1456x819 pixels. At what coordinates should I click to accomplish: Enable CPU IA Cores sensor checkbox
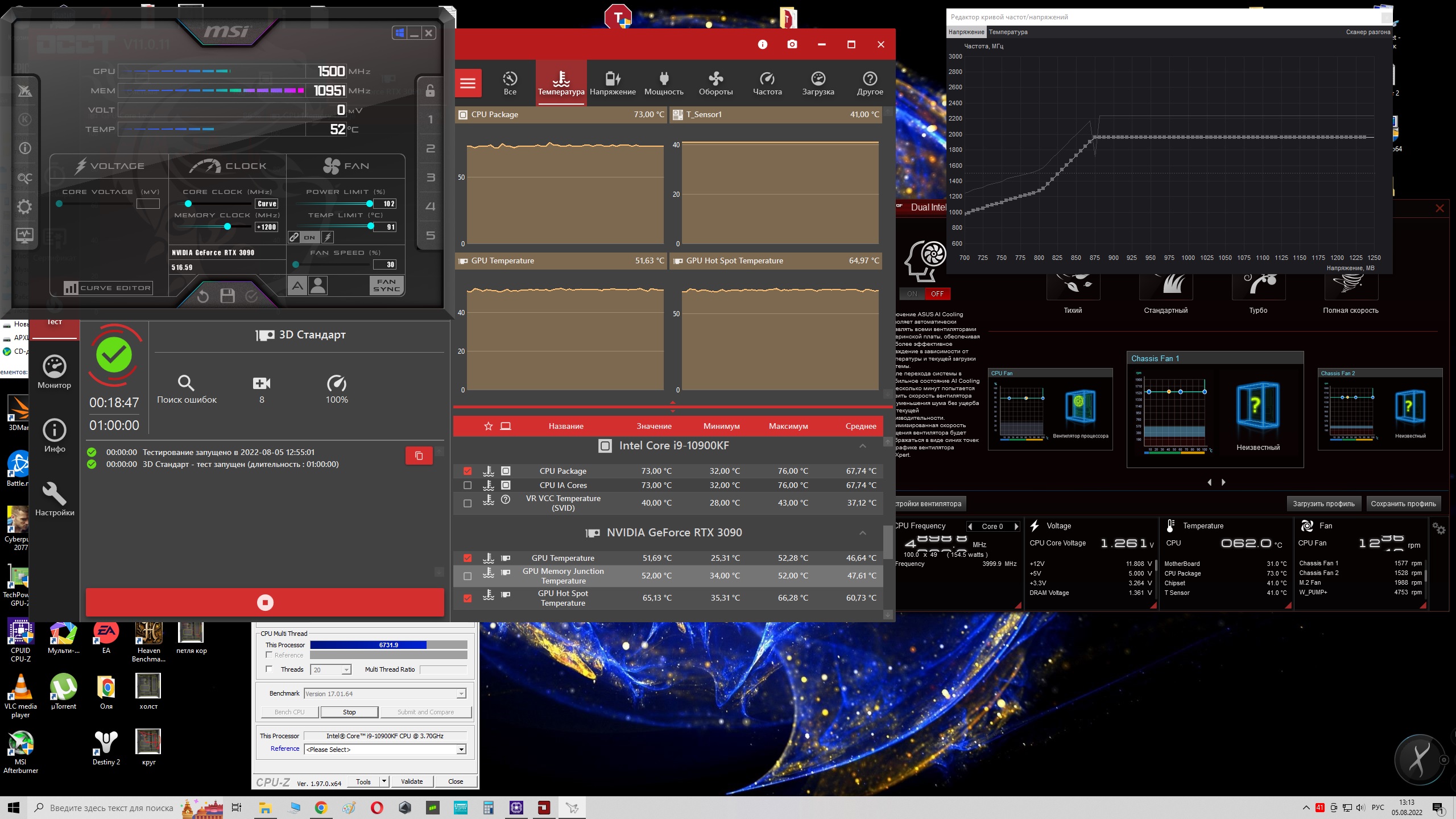(x=468, y=485)
